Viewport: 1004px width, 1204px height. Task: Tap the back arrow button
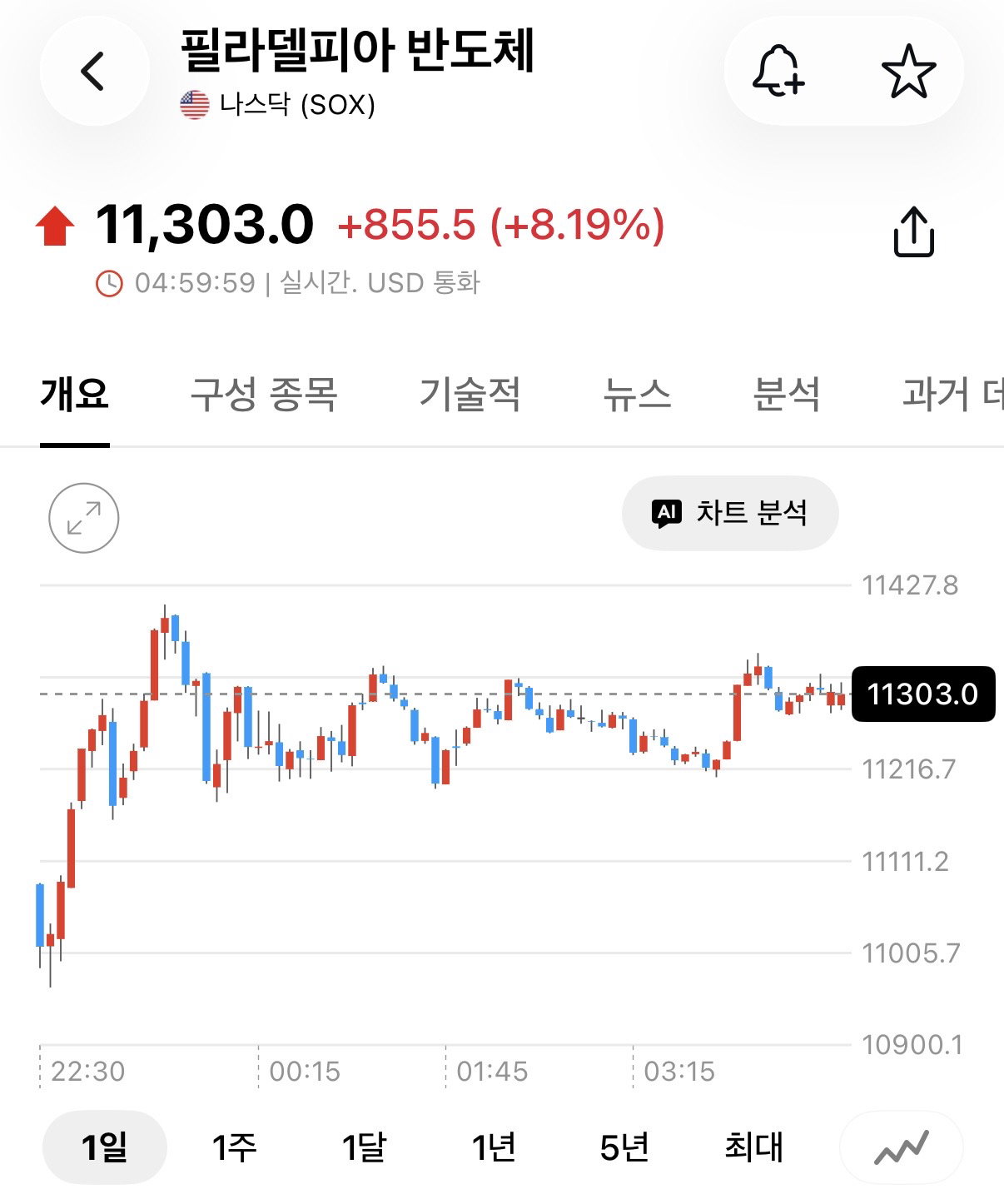coord(94,71)
